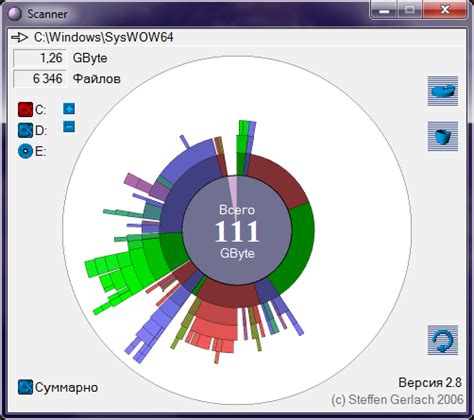Click the arrow icon beside the path
The image size is (474, 420).
(19, 37)
